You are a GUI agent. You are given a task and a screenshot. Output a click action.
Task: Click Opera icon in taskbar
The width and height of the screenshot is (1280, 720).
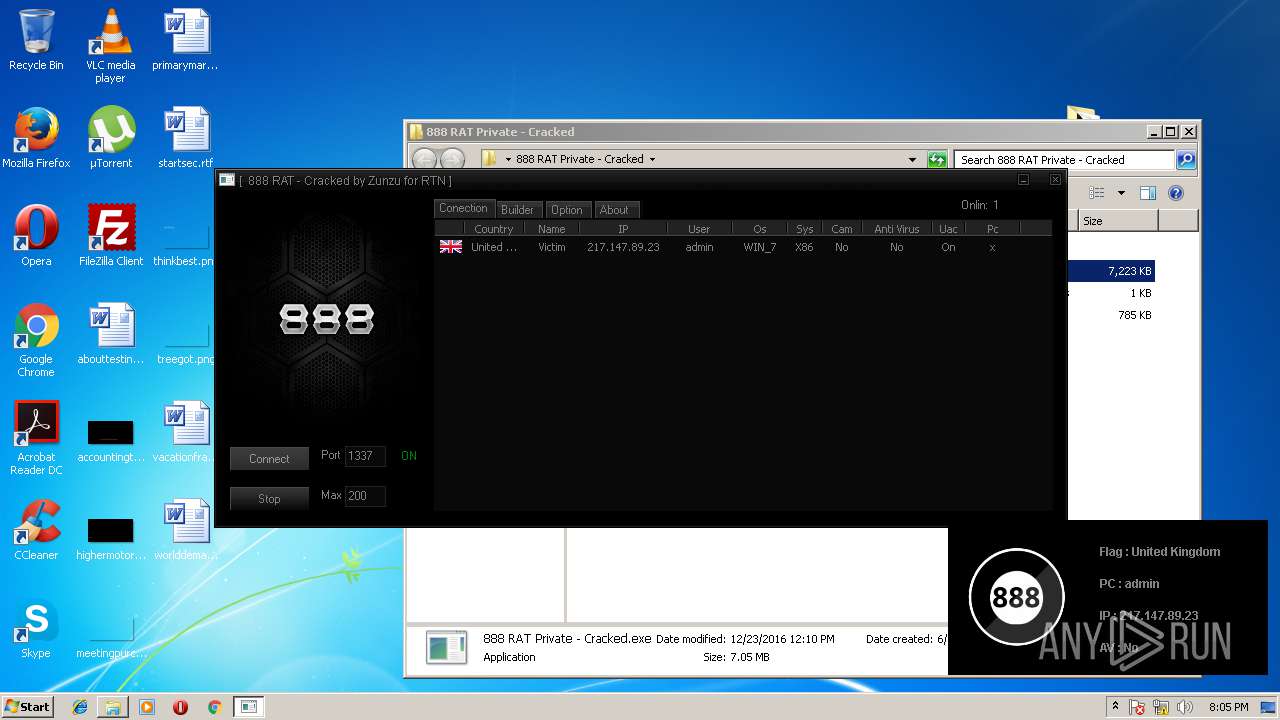pos(180,707)
